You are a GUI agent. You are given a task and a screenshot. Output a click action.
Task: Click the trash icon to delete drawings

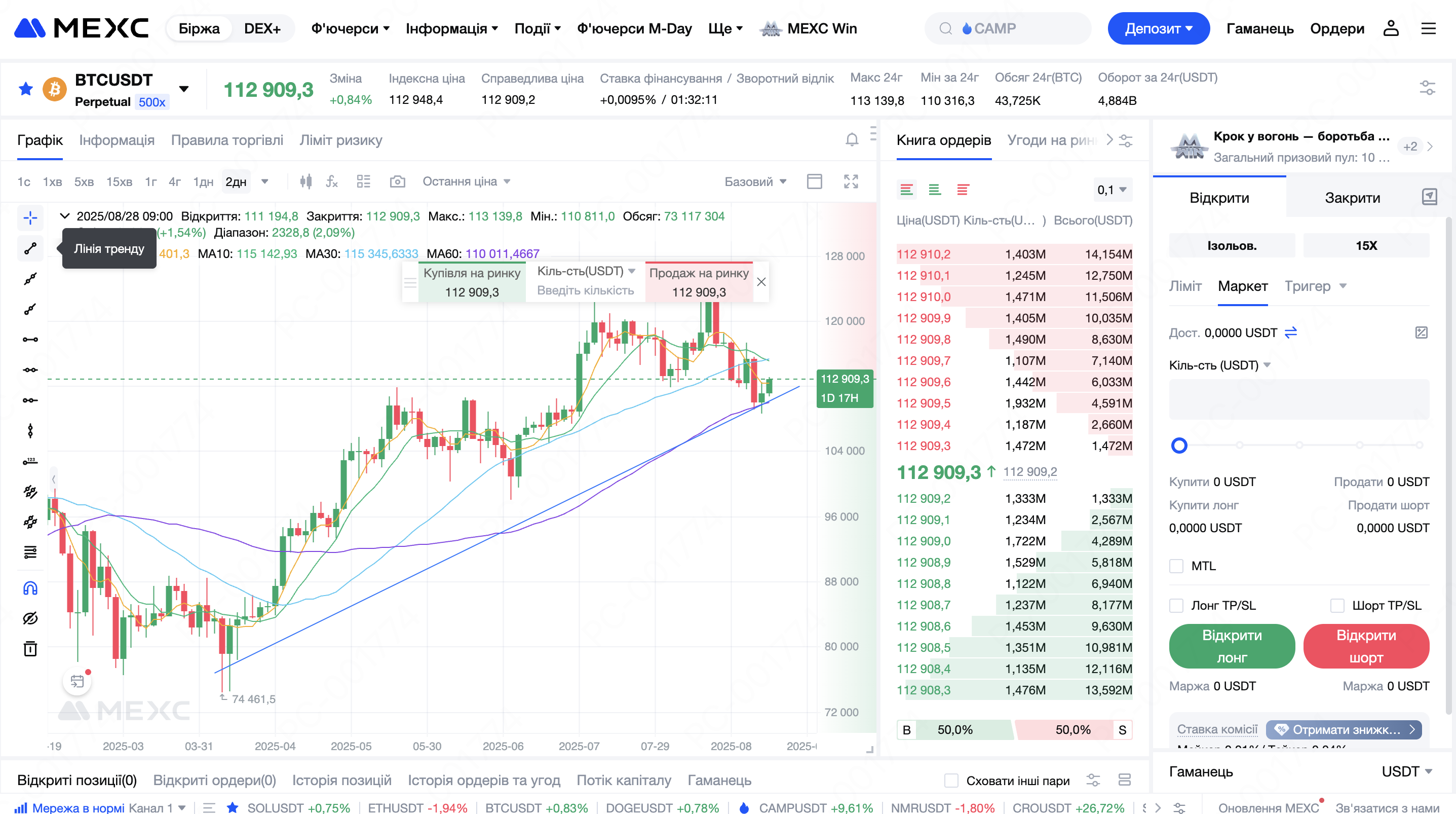[30, 648]
